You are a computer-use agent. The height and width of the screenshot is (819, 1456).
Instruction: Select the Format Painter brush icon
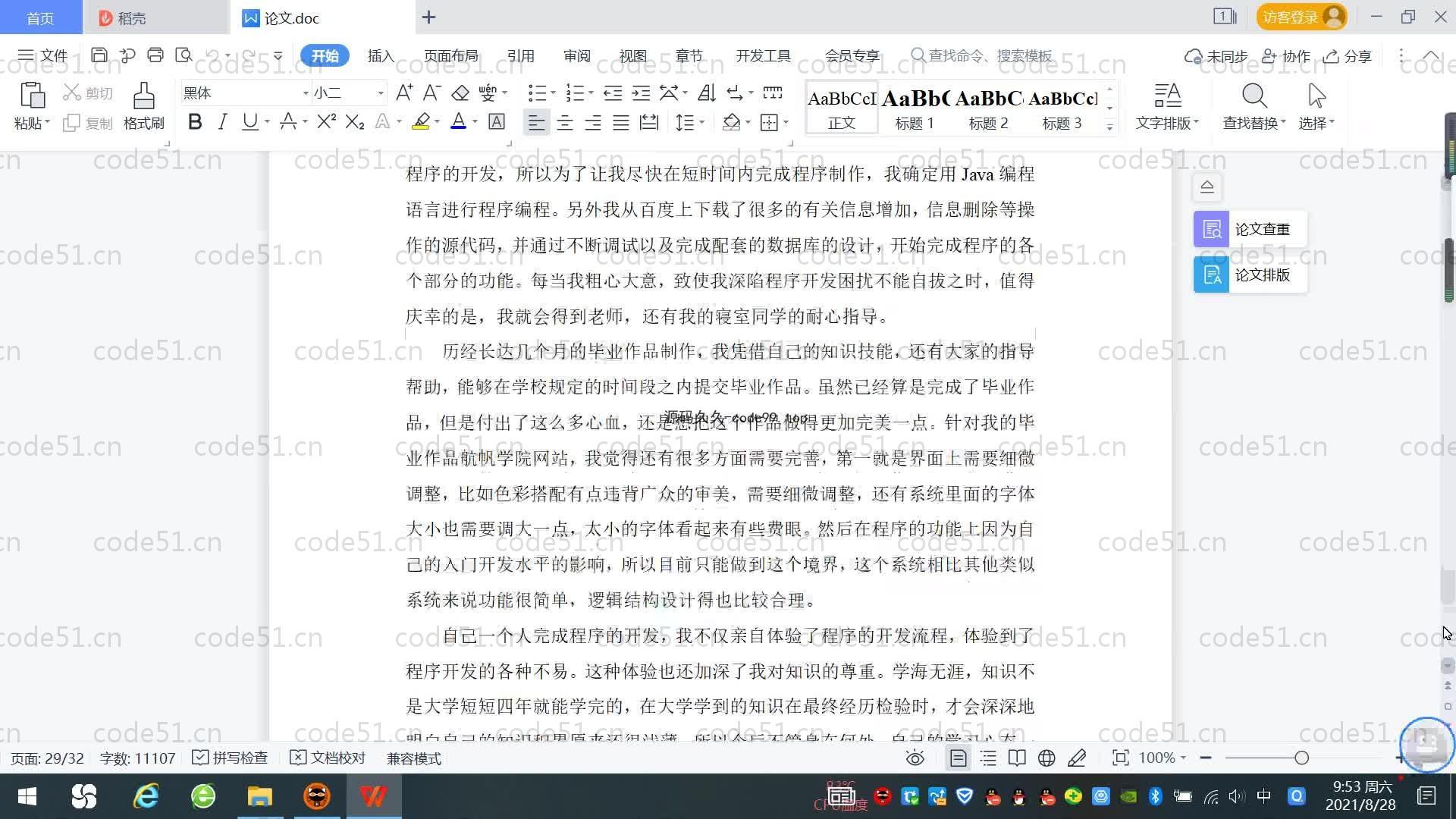143,96
